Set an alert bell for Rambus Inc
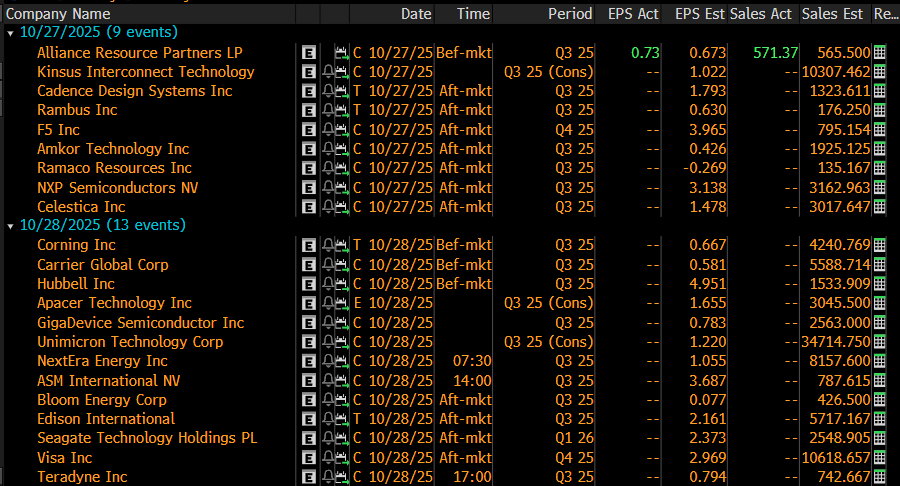The height and width of the screenshot is (486, 900). [328, 110]
